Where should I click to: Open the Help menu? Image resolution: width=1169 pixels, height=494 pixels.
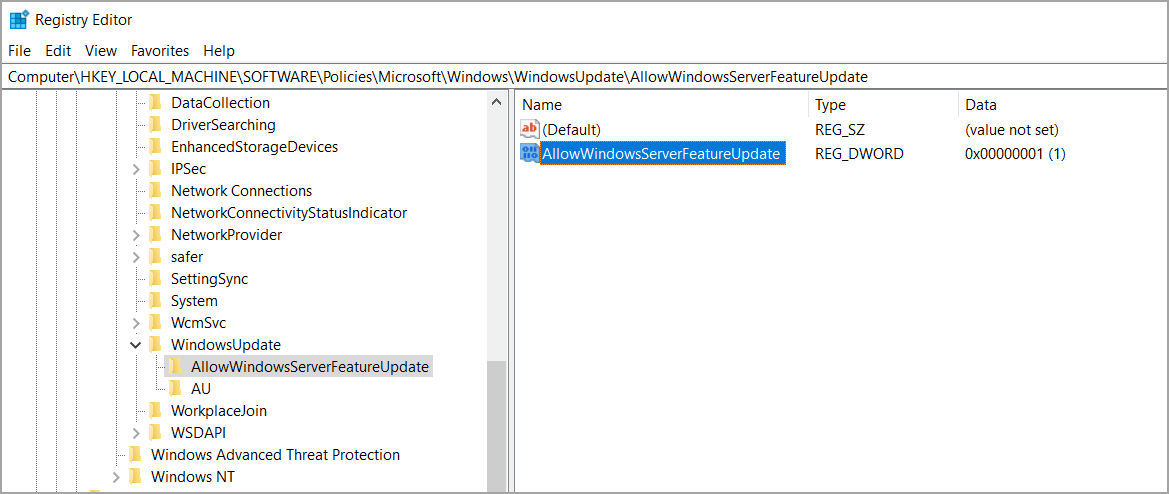click(219, 51)
